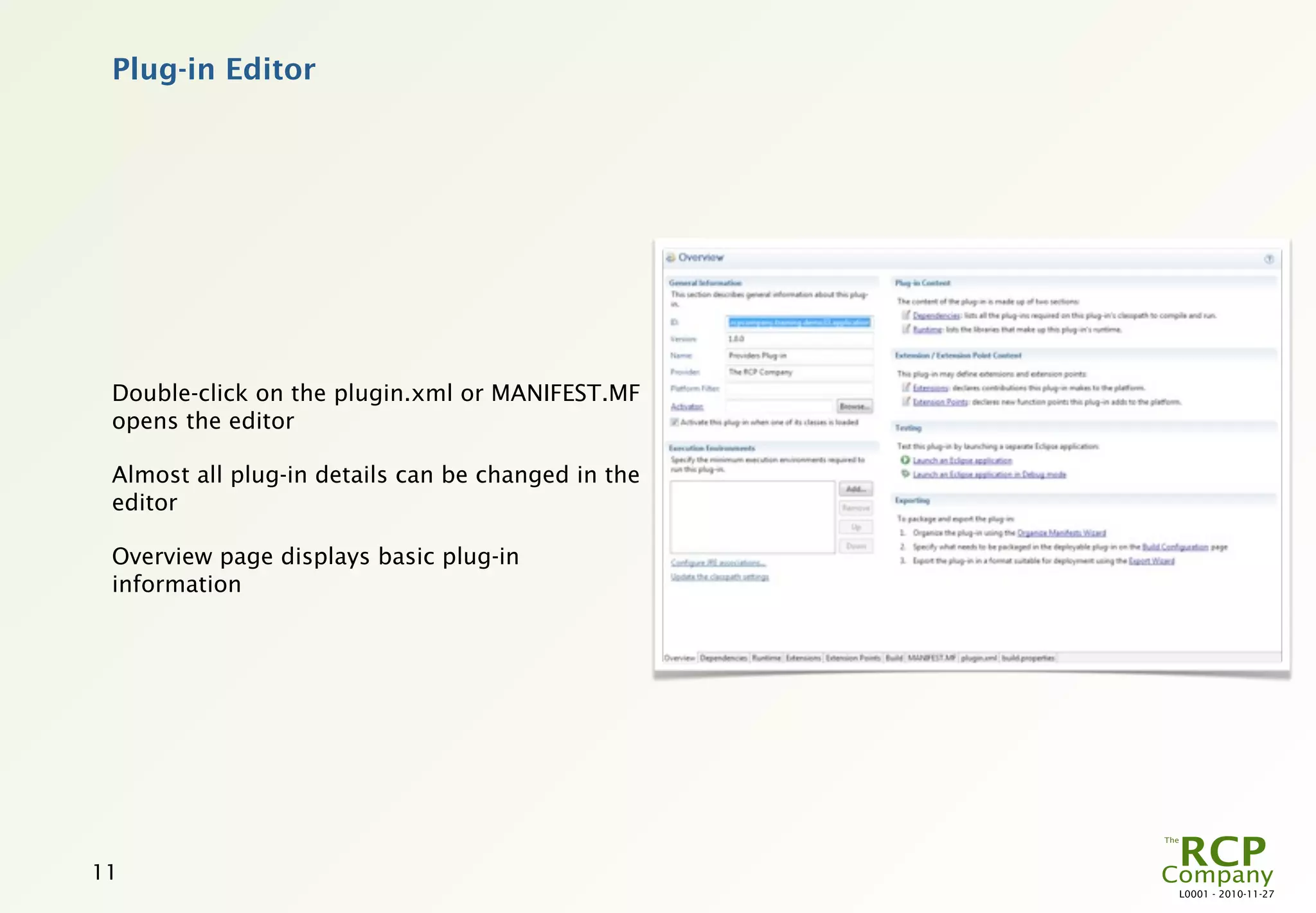Image resolution: width=1316 pixels, height=913 pixels.
Task: Click the RCP Company logo
Action: pyautogui.click(x=1218, y=862)
